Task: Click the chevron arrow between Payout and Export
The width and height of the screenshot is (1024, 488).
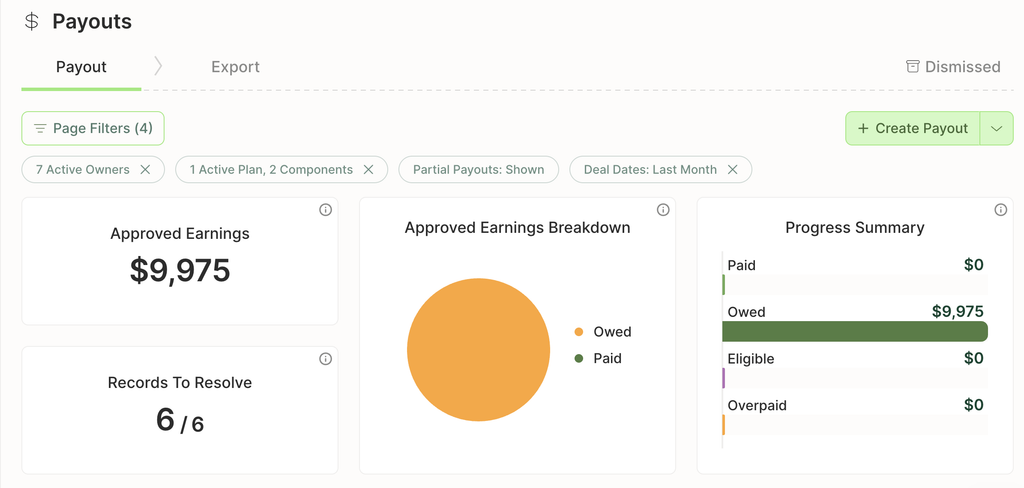Action: pyautogui.click(x=158, y=66)
